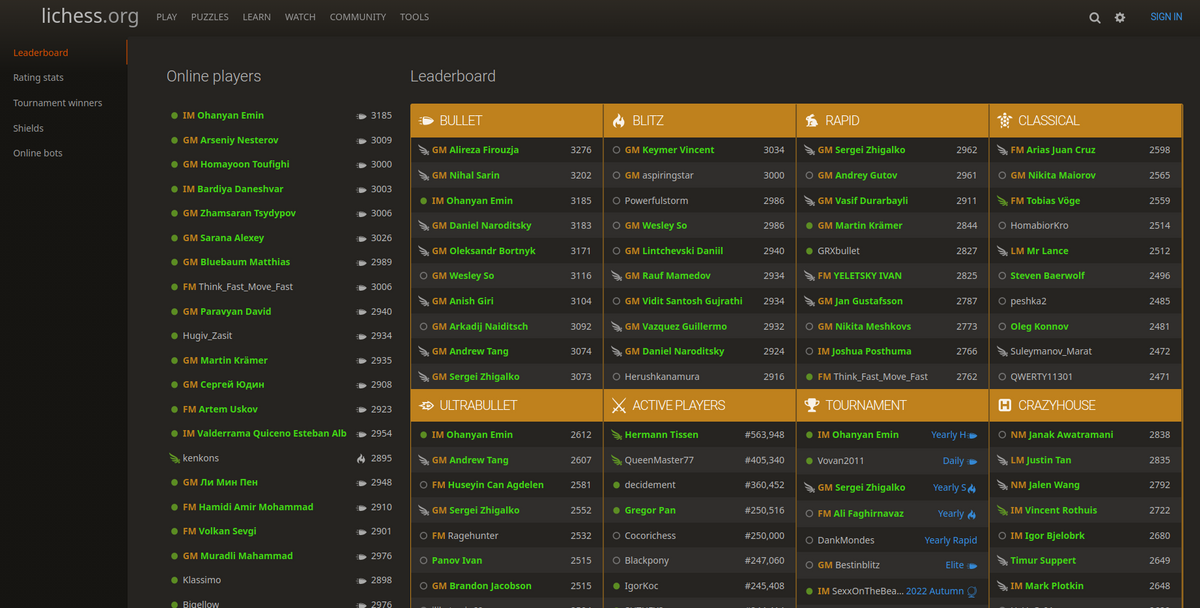Open the Yearly Rapid tournament link
This screenshot has height=608, width=1200.
click(950, 541)
